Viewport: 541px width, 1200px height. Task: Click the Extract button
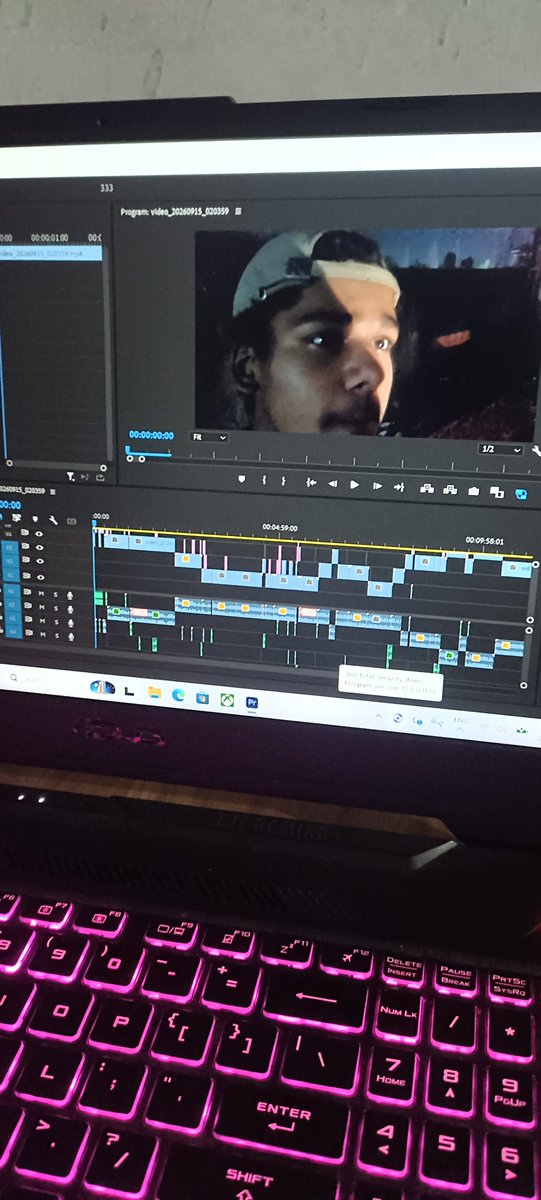click(450, 490)
